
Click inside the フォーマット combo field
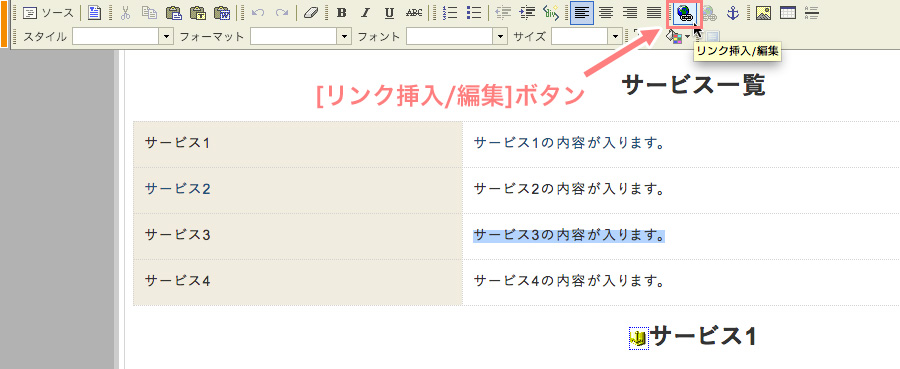[293, 37]
